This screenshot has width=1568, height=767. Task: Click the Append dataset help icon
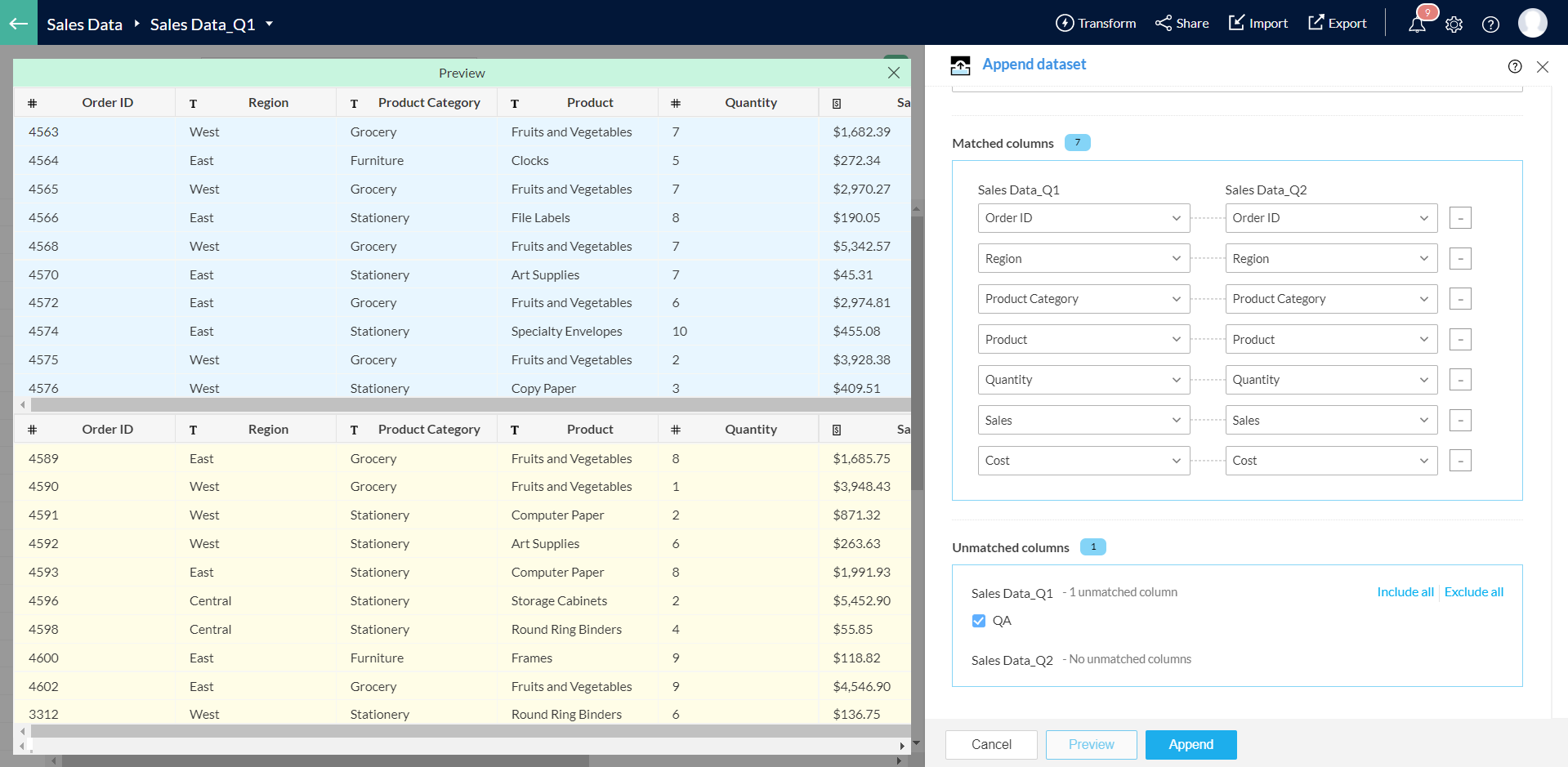[x=1515, y=66]
